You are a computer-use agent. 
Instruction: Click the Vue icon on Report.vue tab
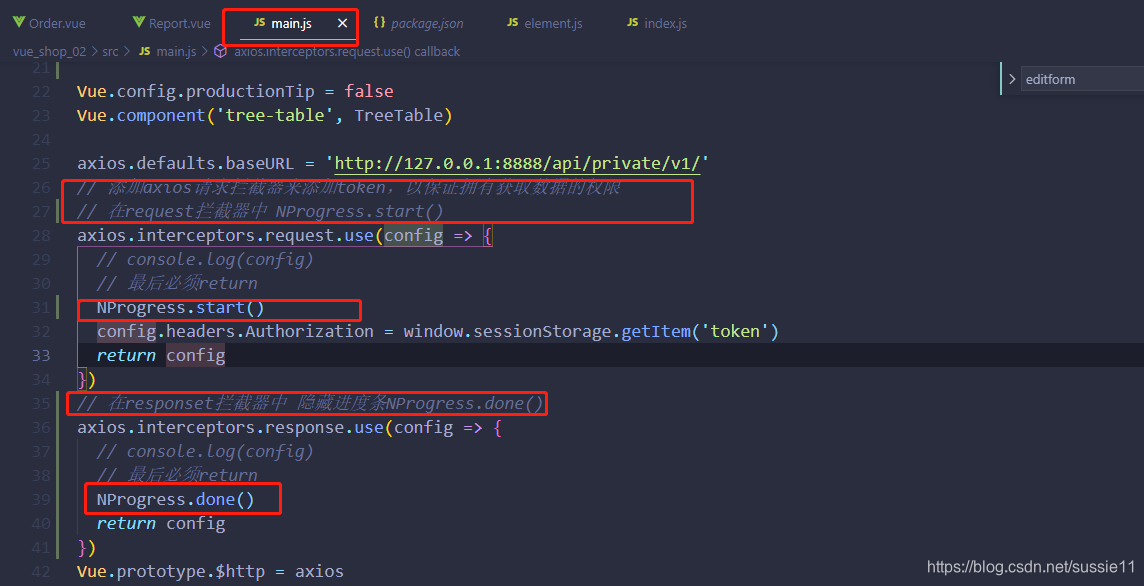pyautogui.click(x=139, y=23)
